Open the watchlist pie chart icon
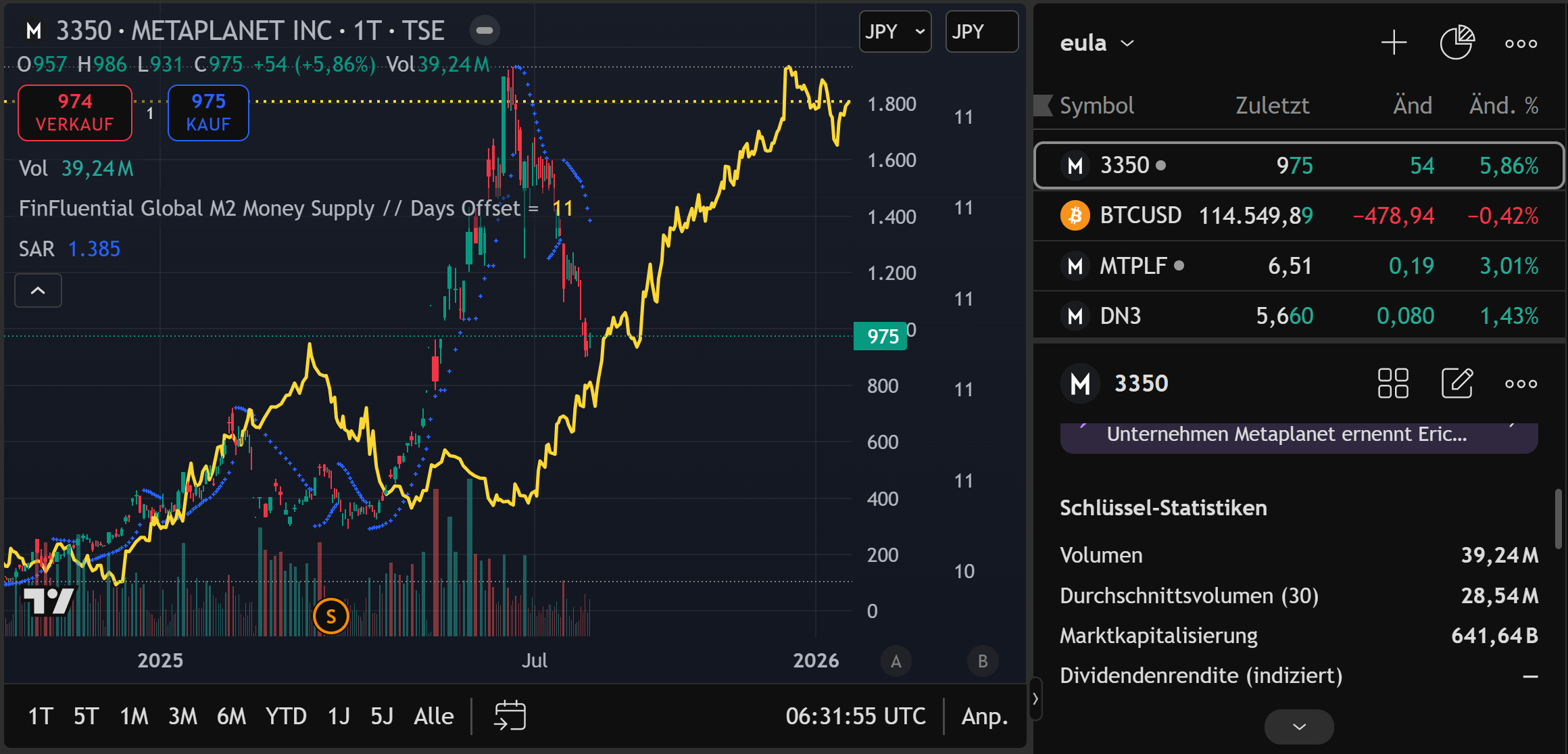The height and width of the screenshot is (754, 1568). [x=1457, y=43]
